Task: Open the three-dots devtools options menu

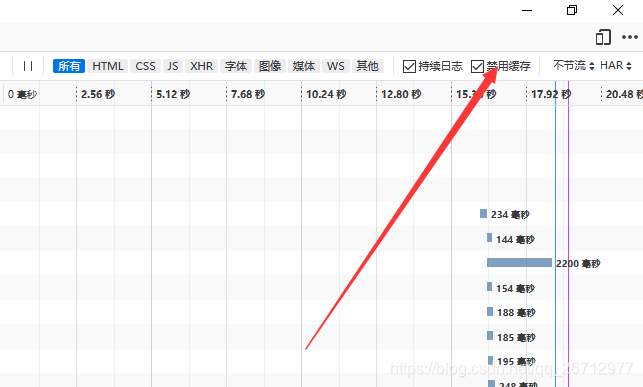Action: click(629, 37)
